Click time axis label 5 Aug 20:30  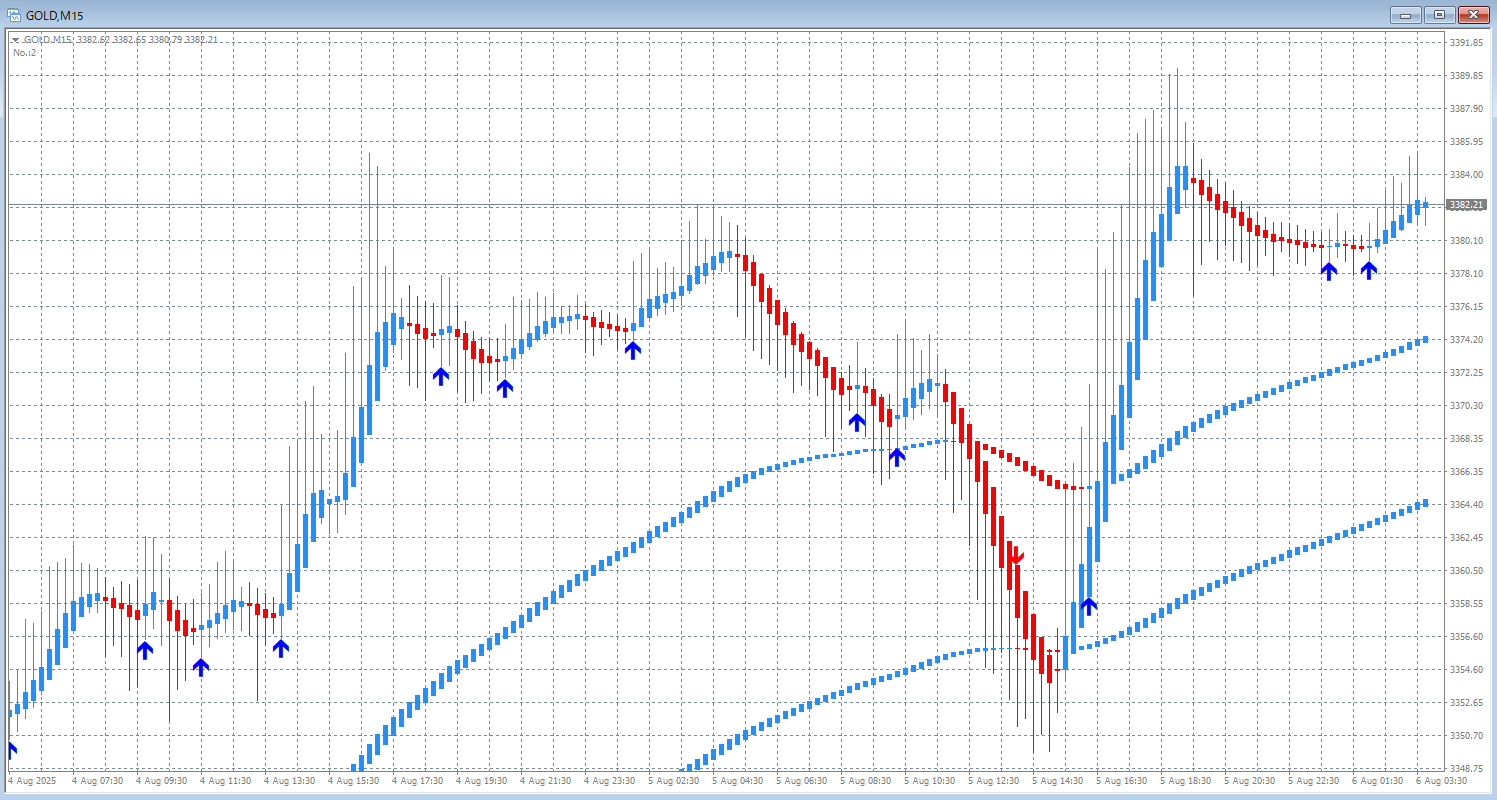[1249, 781]
